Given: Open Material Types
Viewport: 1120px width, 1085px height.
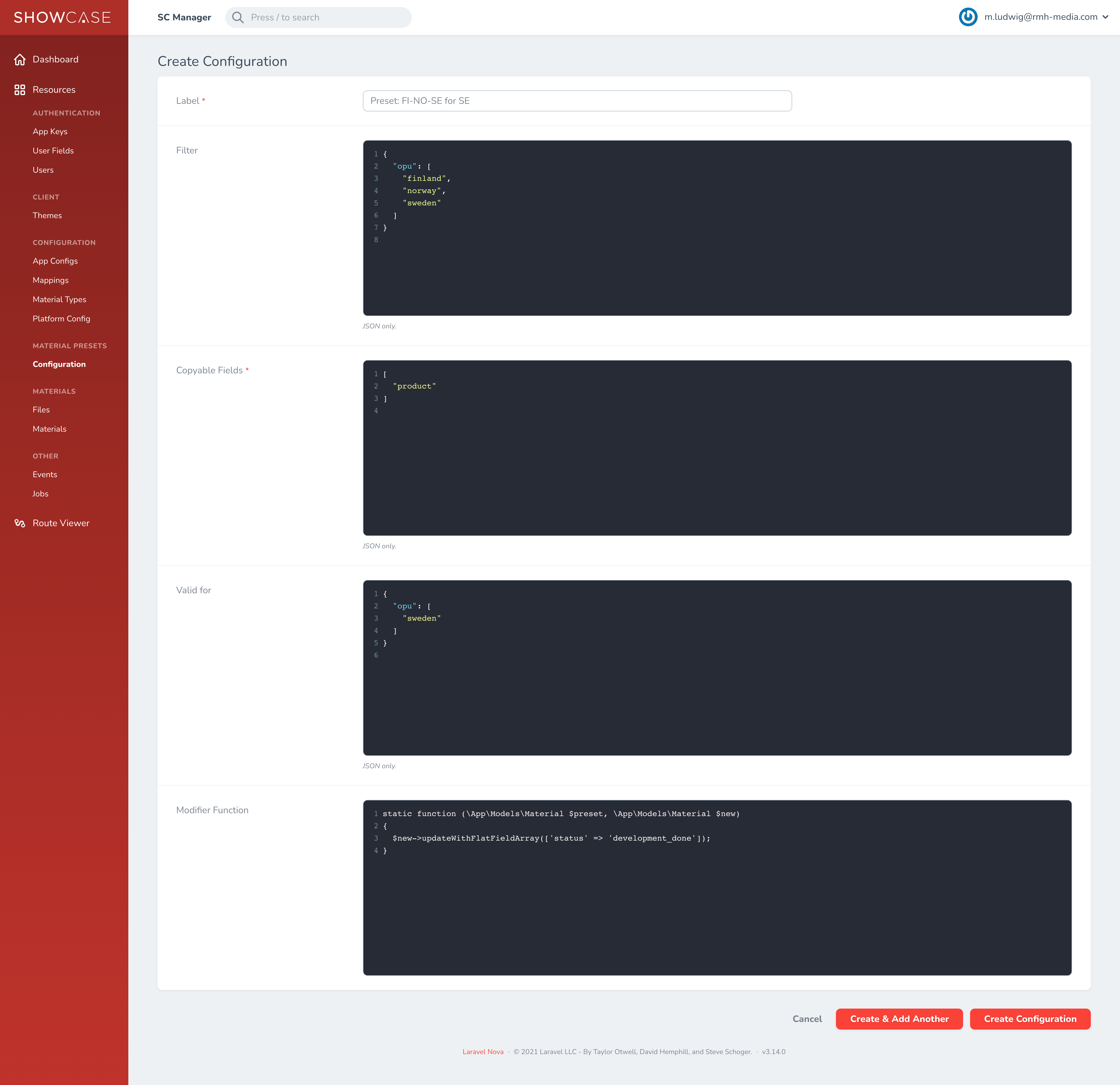Looking at the screenshot, I should coord(60,299).
